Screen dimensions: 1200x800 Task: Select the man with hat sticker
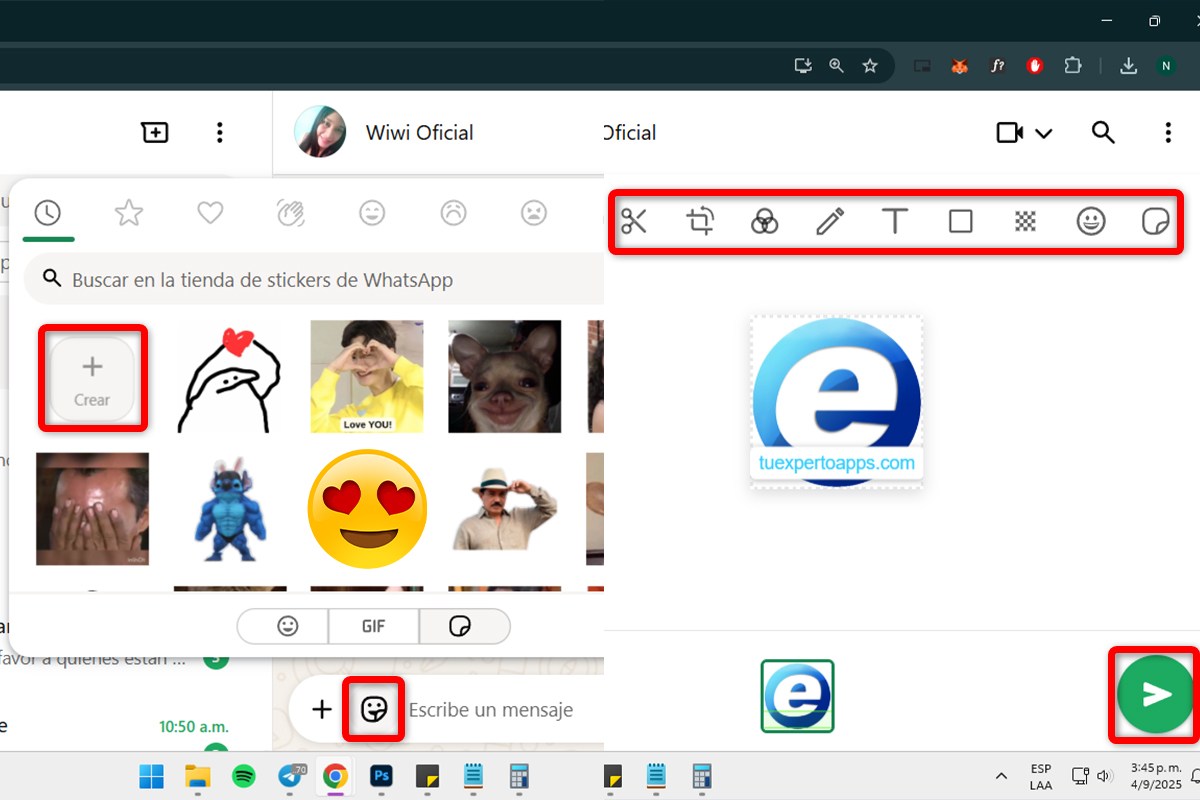tap(504, 509)
